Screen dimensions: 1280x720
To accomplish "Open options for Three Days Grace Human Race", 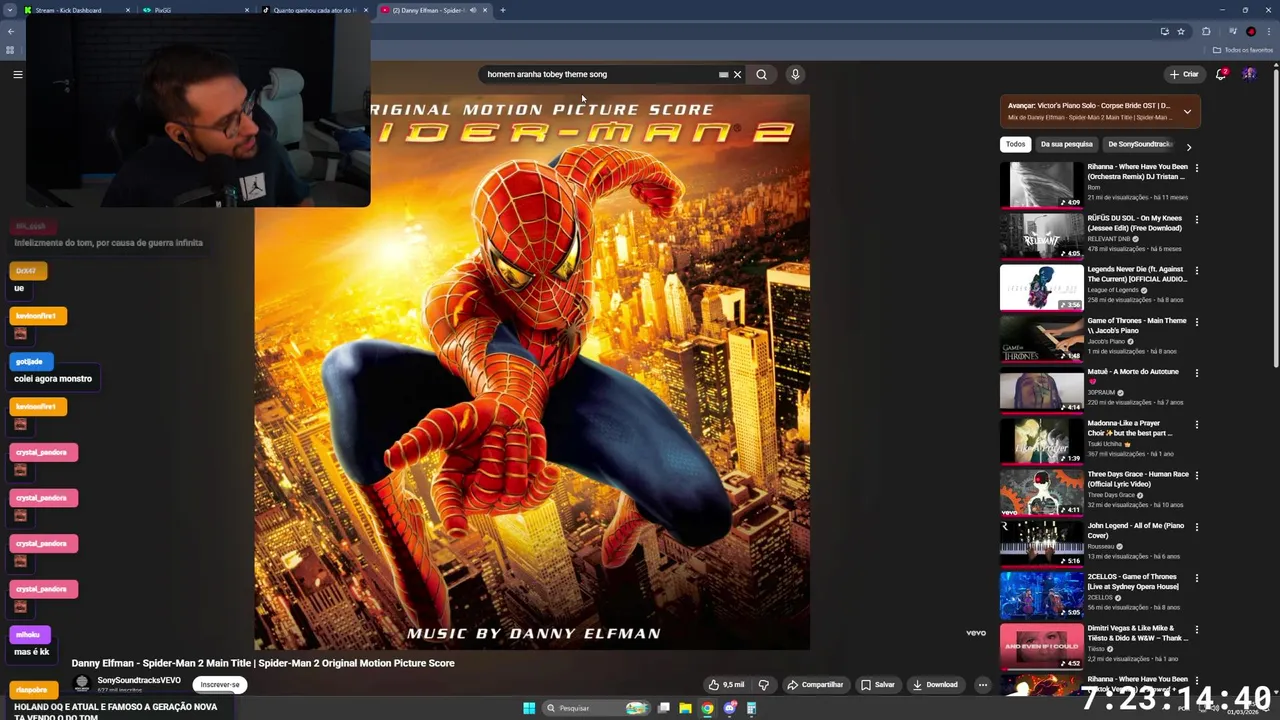I will (1197, 475).
